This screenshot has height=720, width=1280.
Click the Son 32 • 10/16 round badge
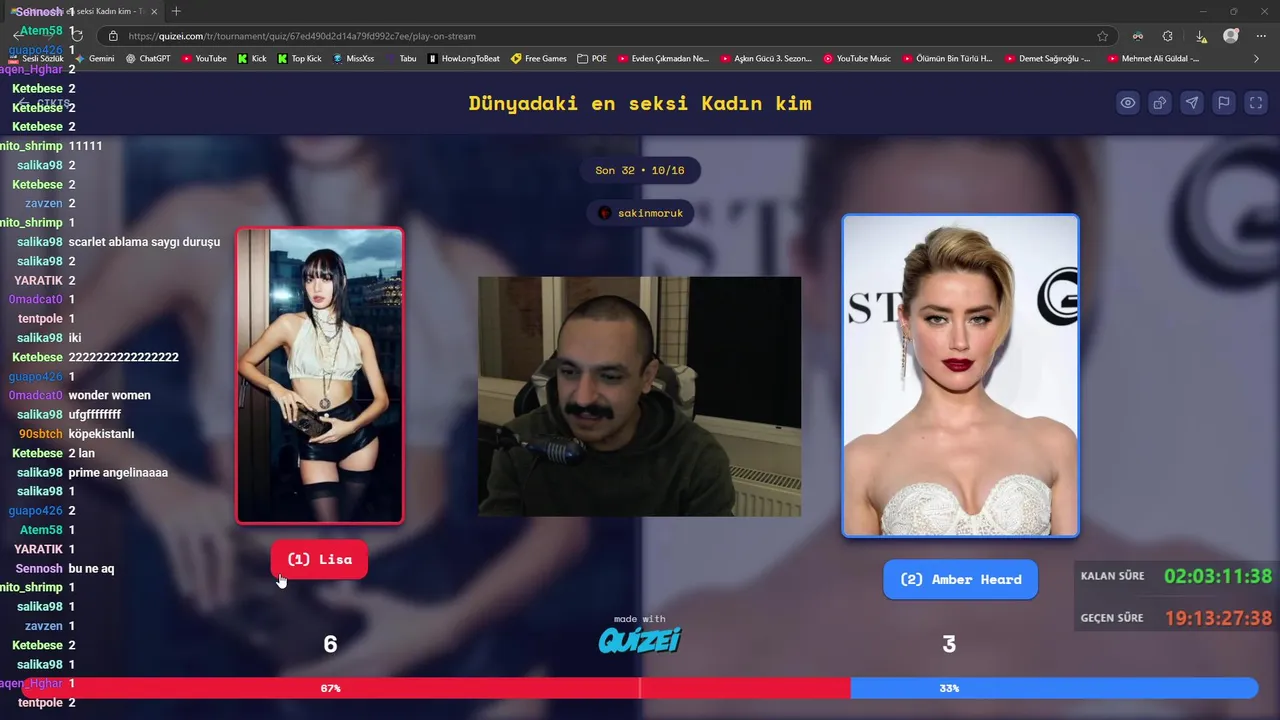point(640,170)
